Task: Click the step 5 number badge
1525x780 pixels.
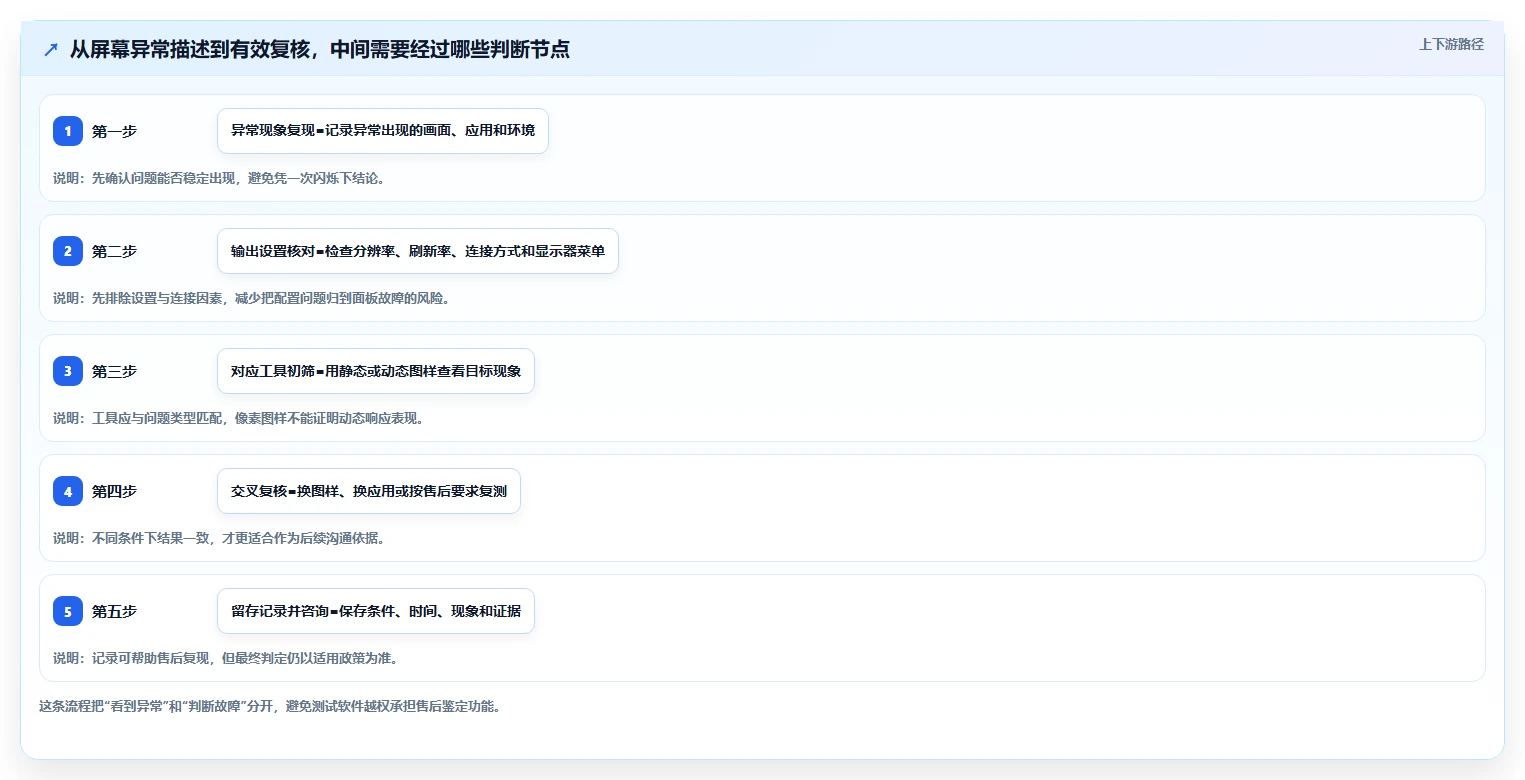Action: coord(68,611)
